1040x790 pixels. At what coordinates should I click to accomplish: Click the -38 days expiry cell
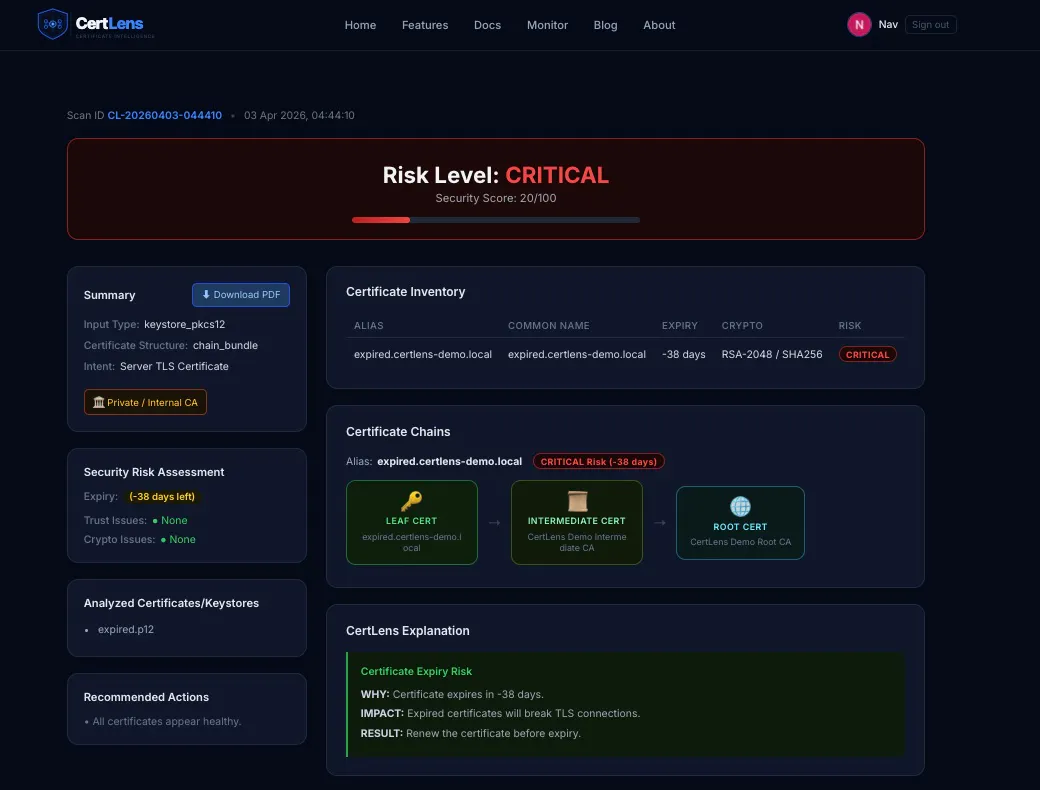(x=684, y=354)
